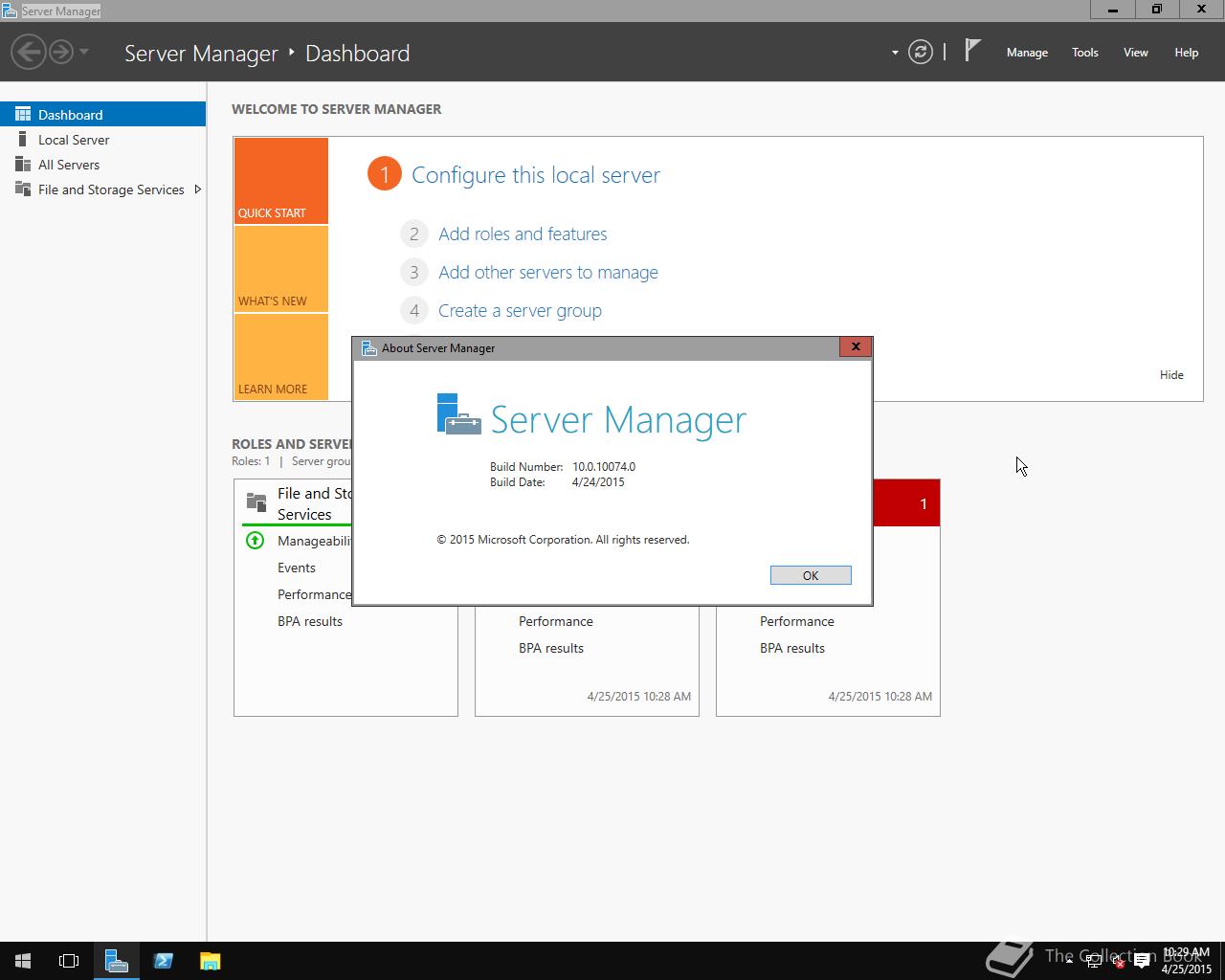1225x980 pixels.
Task: Click the network tray icon
Action: pyautogui.click(x=1095, y=962)
